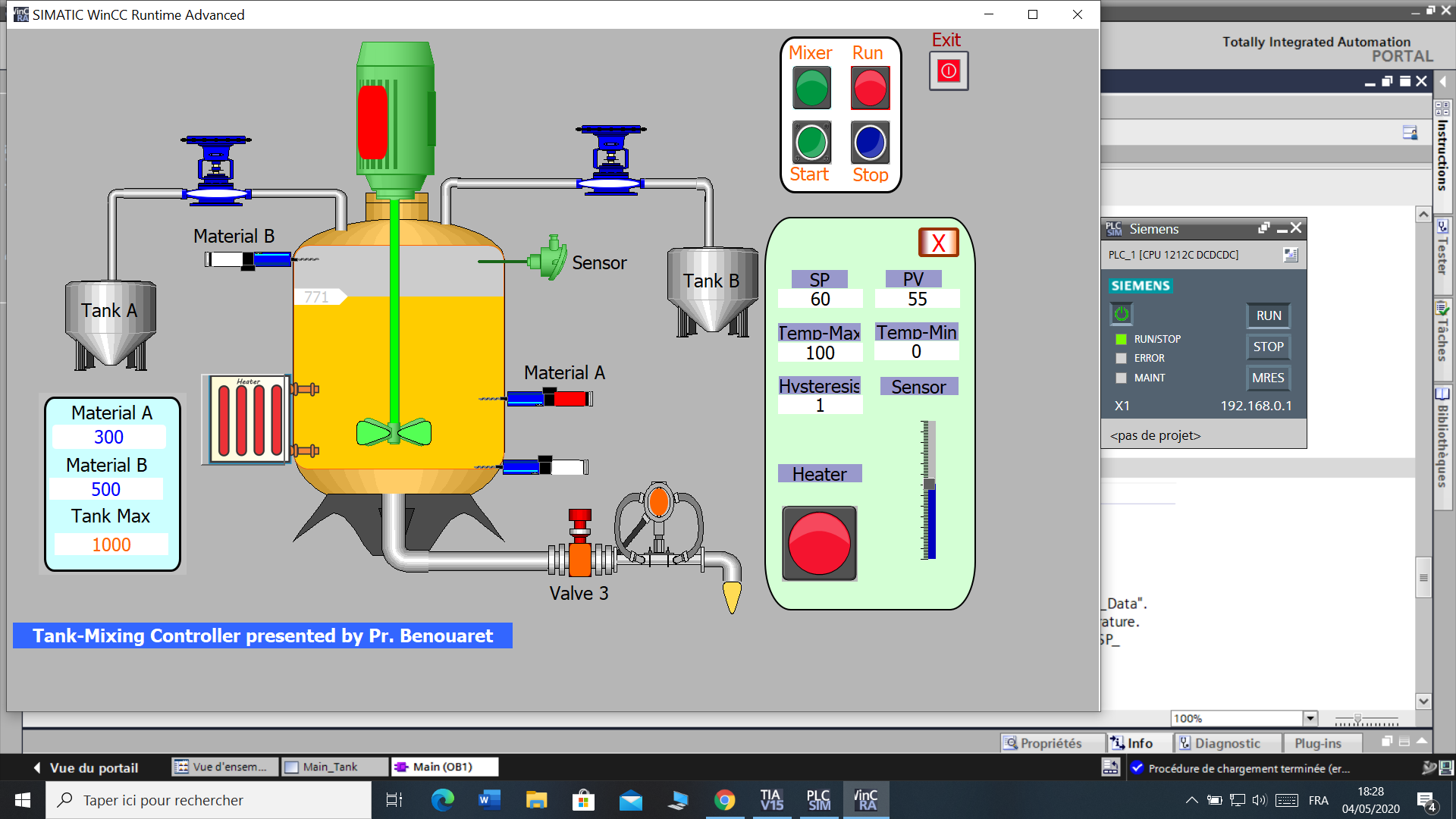The image size is (1456, 819).
Task: Click the green Mixer indicator lamp
Action: [811, 88]
